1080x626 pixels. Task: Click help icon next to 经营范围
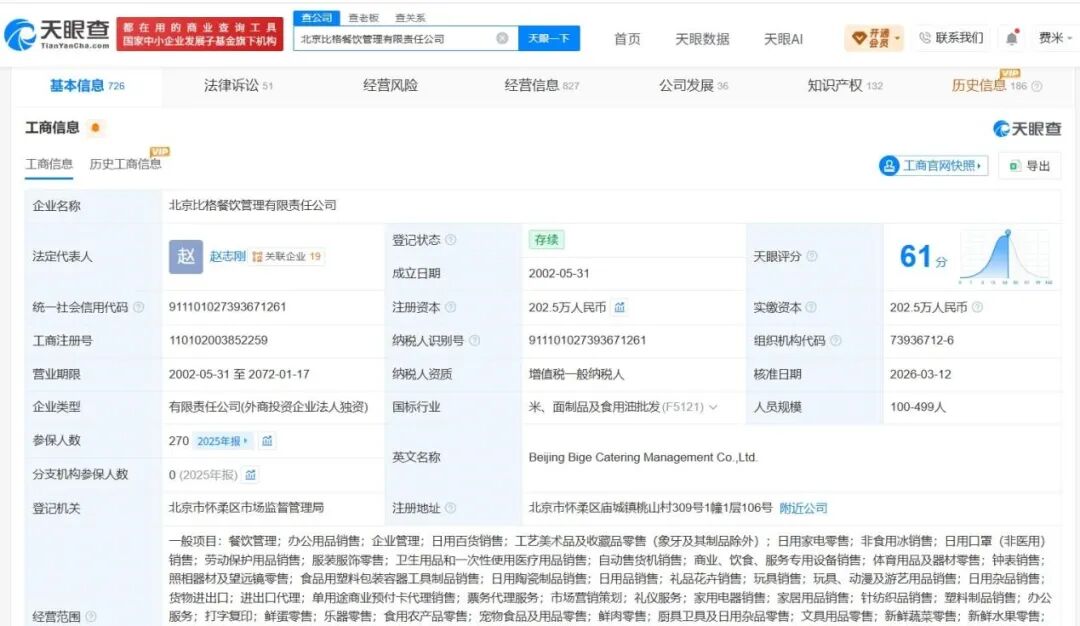coord(90,616)
